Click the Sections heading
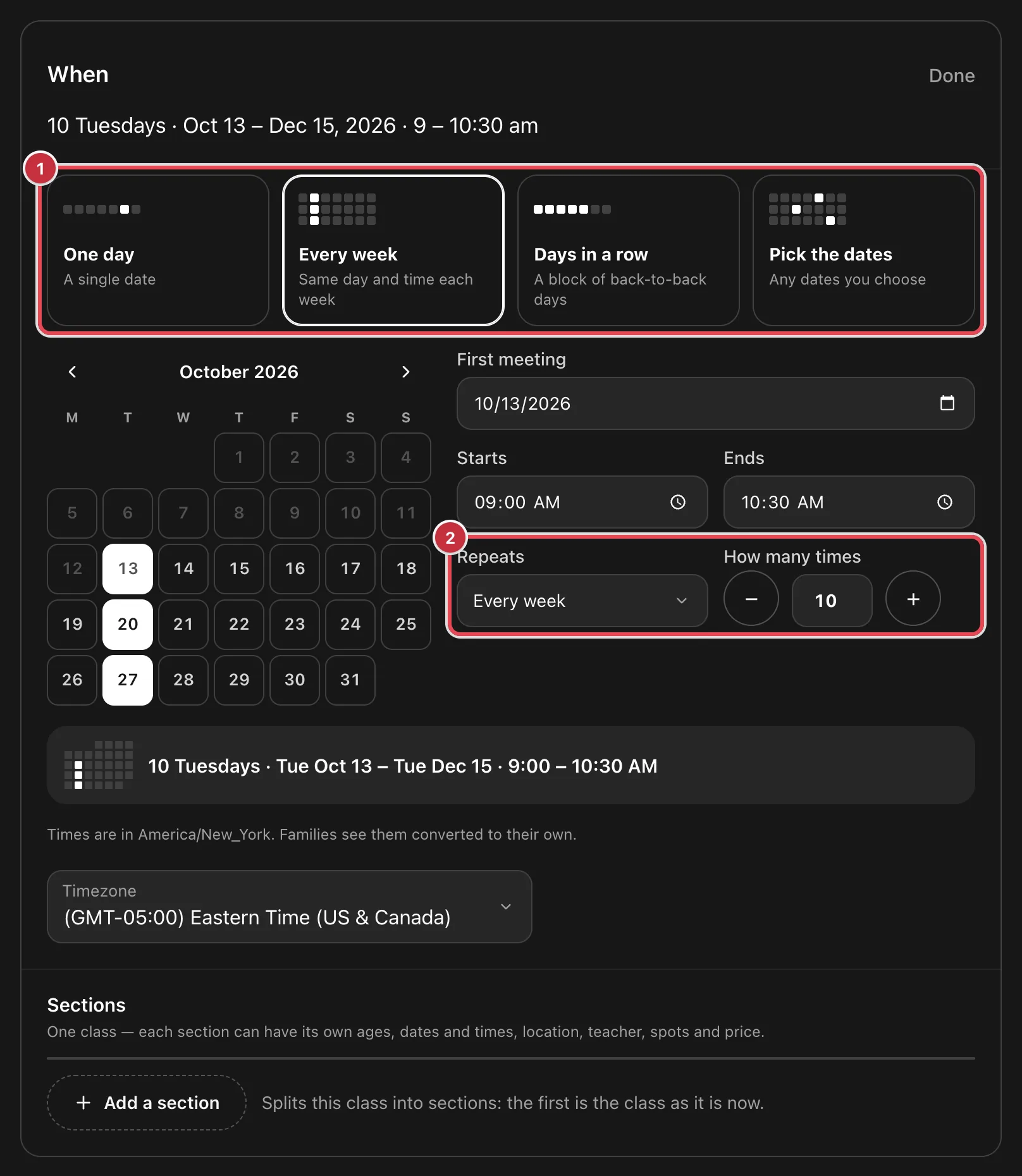This screenshot has width=1022, height=1176. [x=86, y=1005]
